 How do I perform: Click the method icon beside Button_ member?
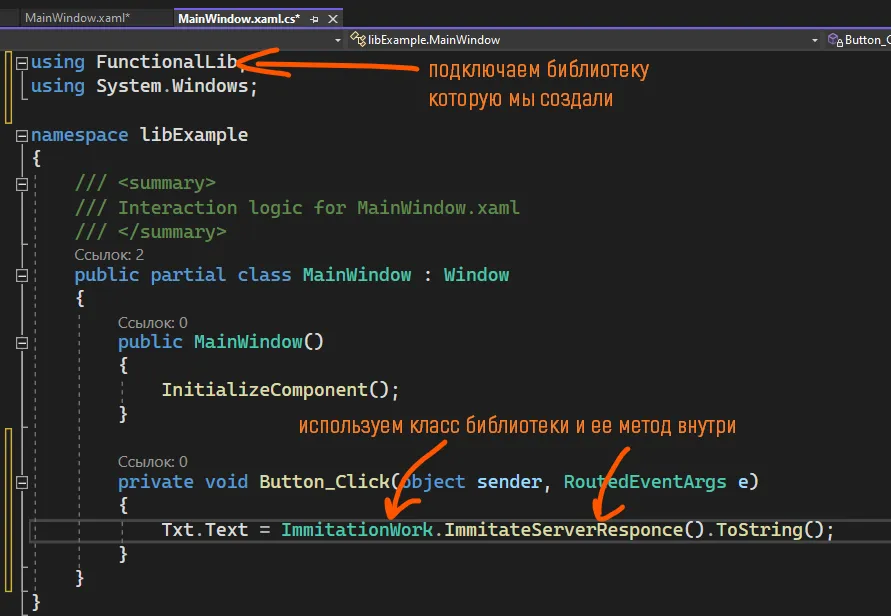(835, 40)
